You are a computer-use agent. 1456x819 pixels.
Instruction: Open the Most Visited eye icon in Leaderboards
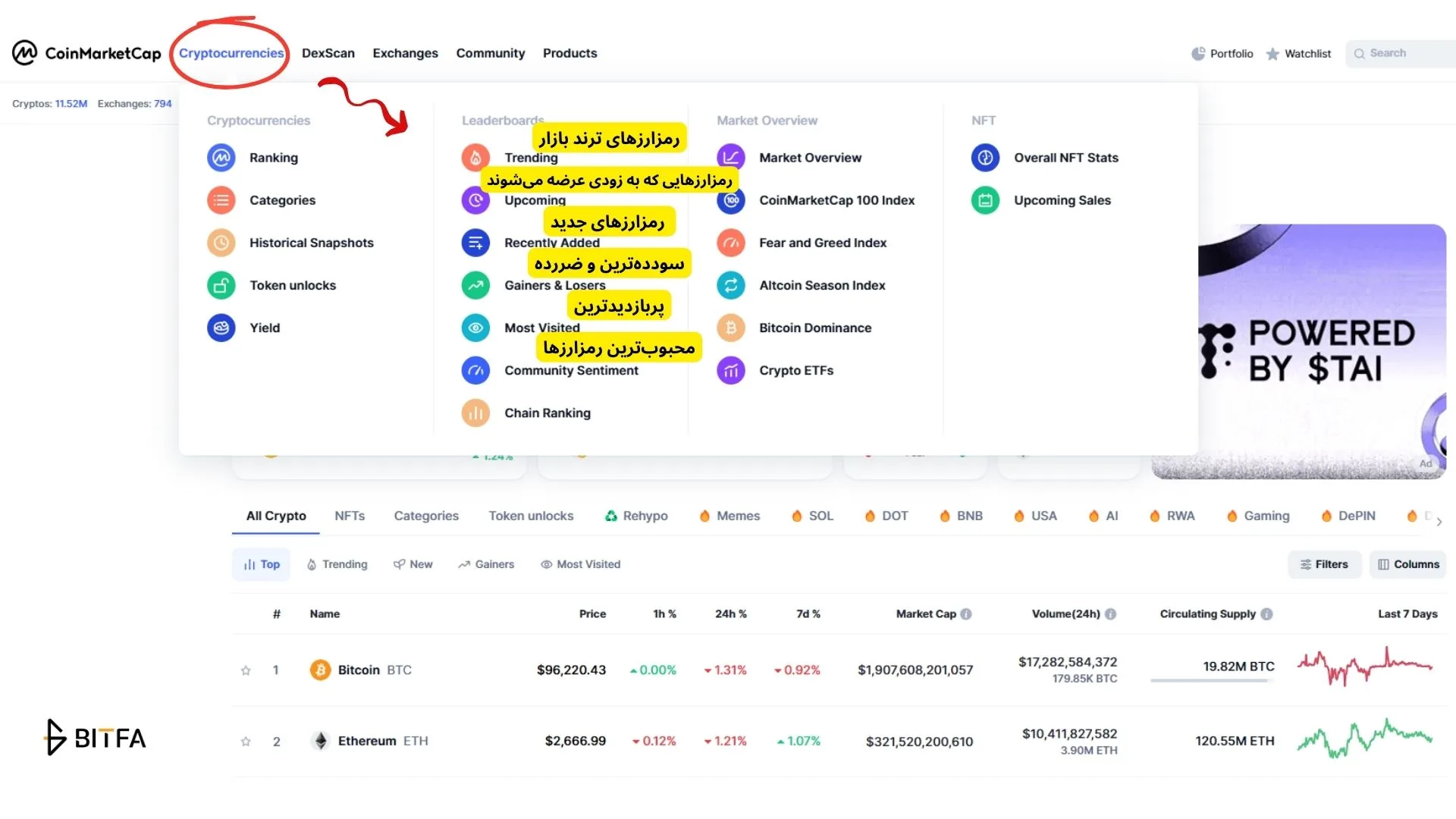(x=475, y=328)
